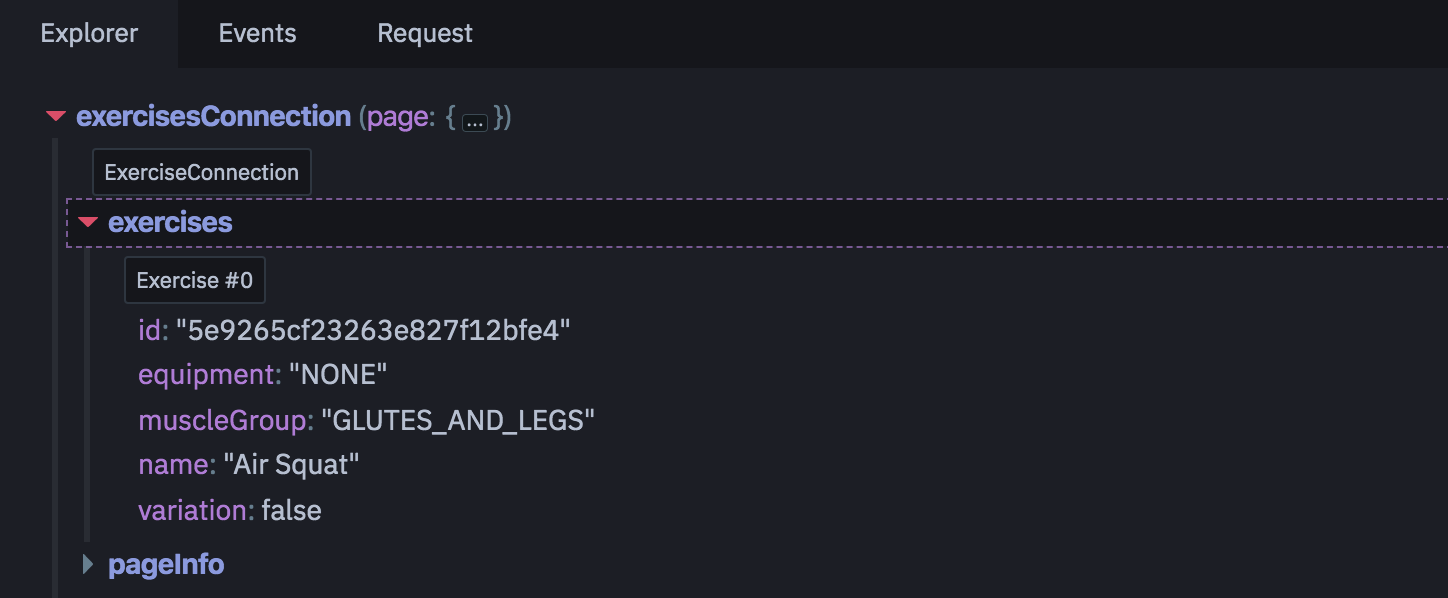
Task: Switch to the Events tab
Action: coord(258,33)
